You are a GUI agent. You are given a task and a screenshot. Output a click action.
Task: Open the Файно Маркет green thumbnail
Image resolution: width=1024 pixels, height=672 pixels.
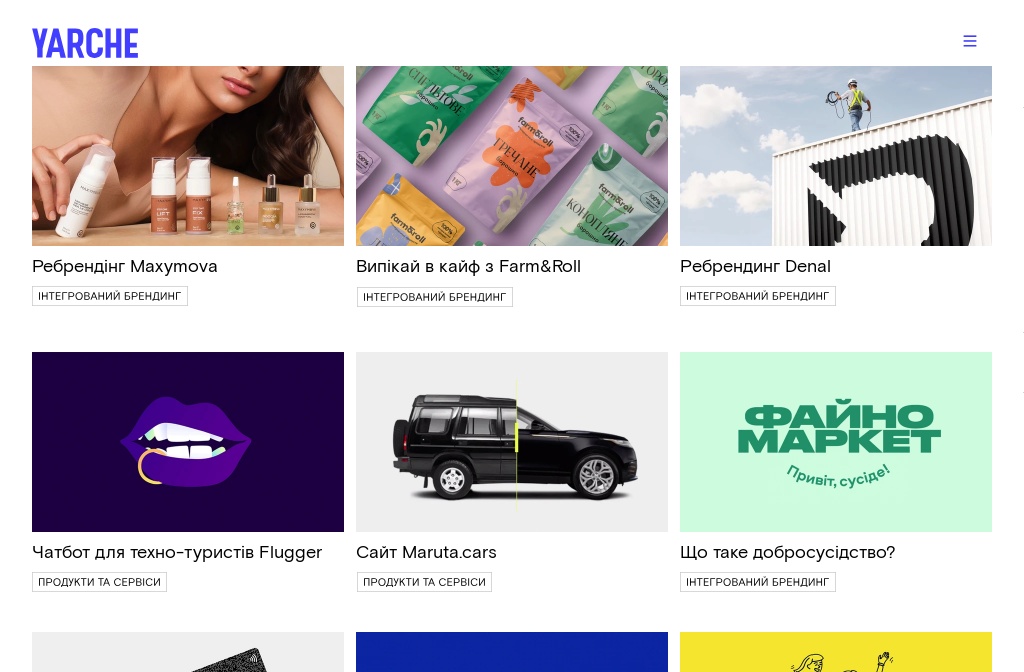click(x=836, y=442)
